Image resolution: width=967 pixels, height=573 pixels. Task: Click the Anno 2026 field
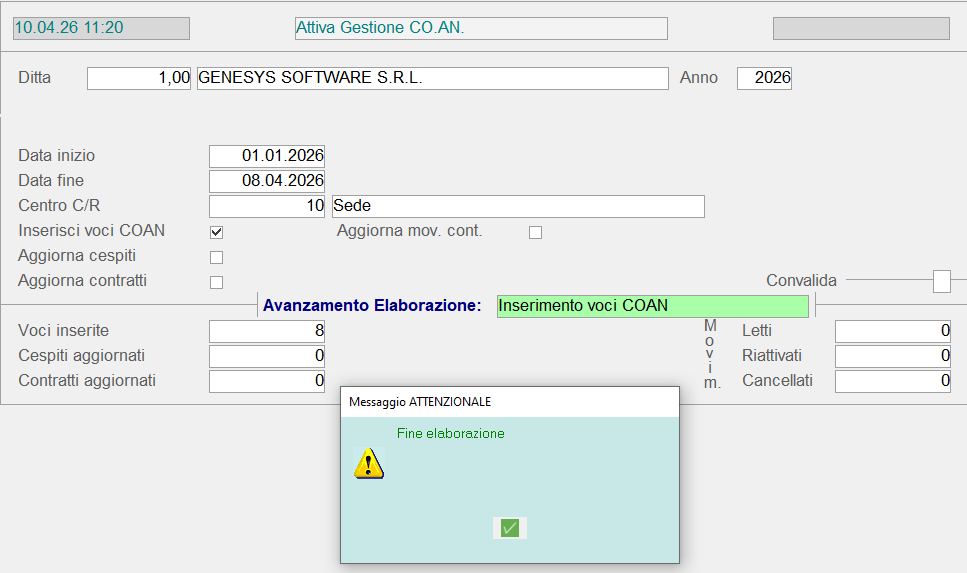pyautogui.click(x=764, y=78)
